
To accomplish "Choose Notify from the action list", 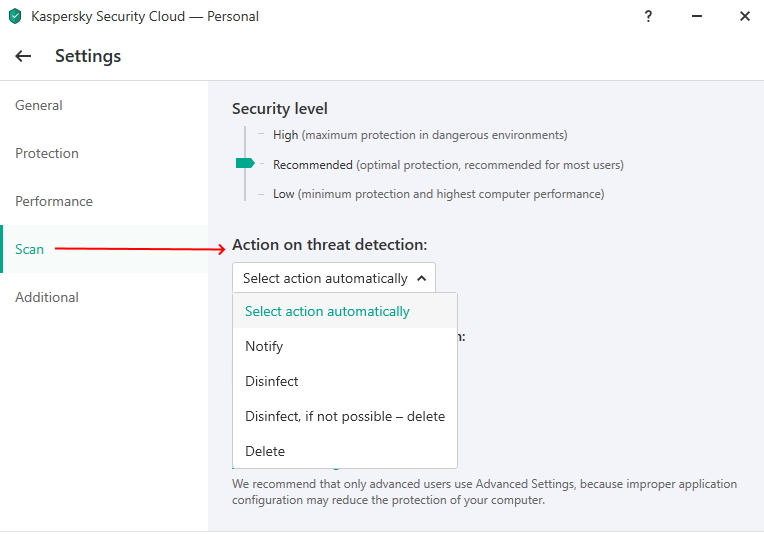I will [x=345, y=346].
